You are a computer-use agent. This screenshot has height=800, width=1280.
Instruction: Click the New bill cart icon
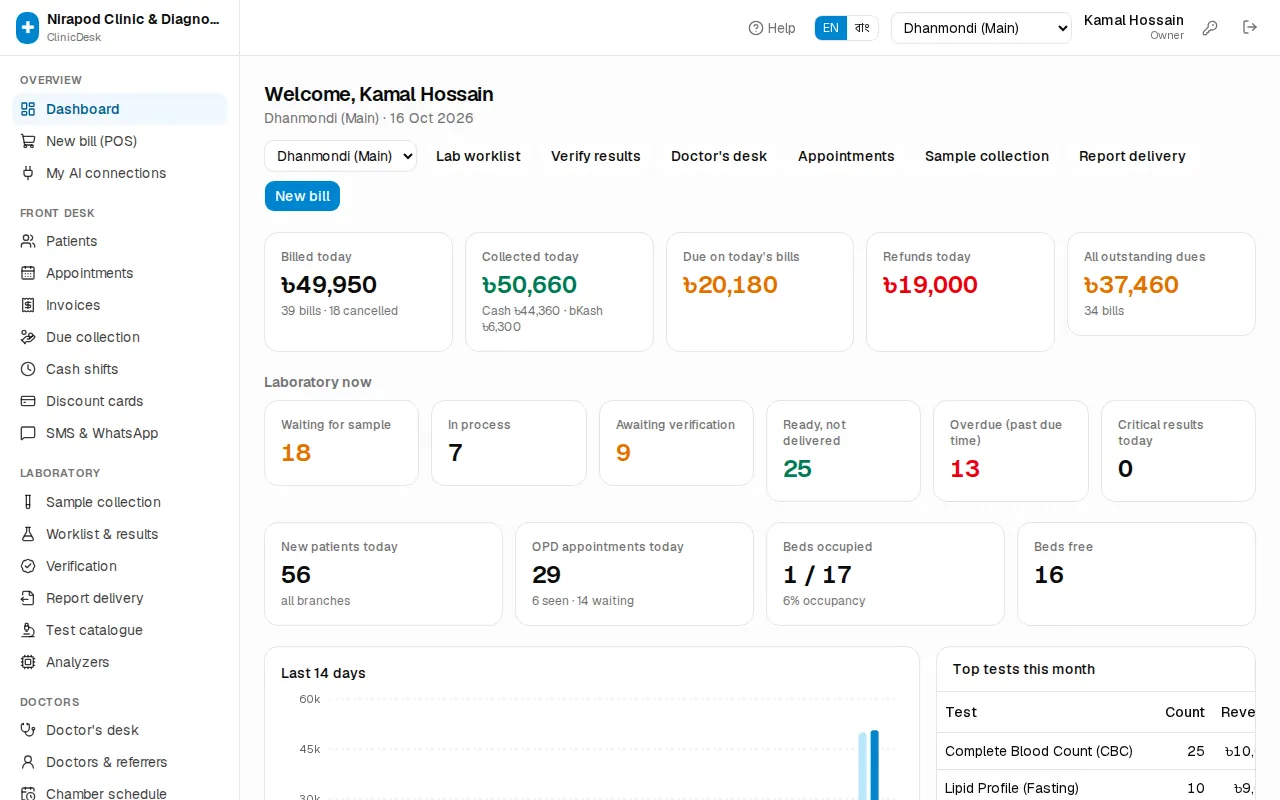(x=28, y=141)
